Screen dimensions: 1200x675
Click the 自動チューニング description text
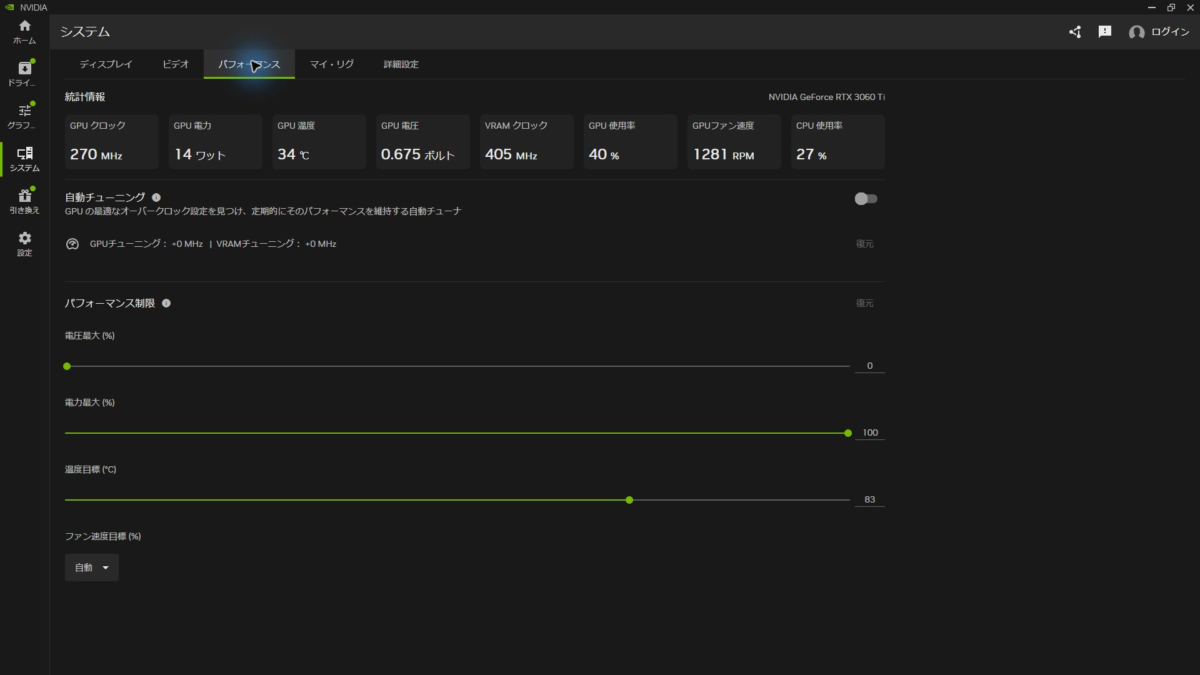tap(263, 212)
